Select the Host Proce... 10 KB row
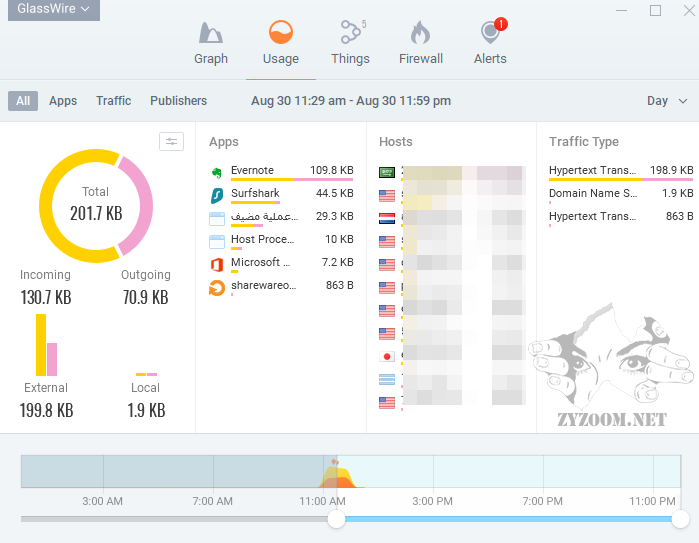This screenshot has height=543, width=699. coord(281,241)
